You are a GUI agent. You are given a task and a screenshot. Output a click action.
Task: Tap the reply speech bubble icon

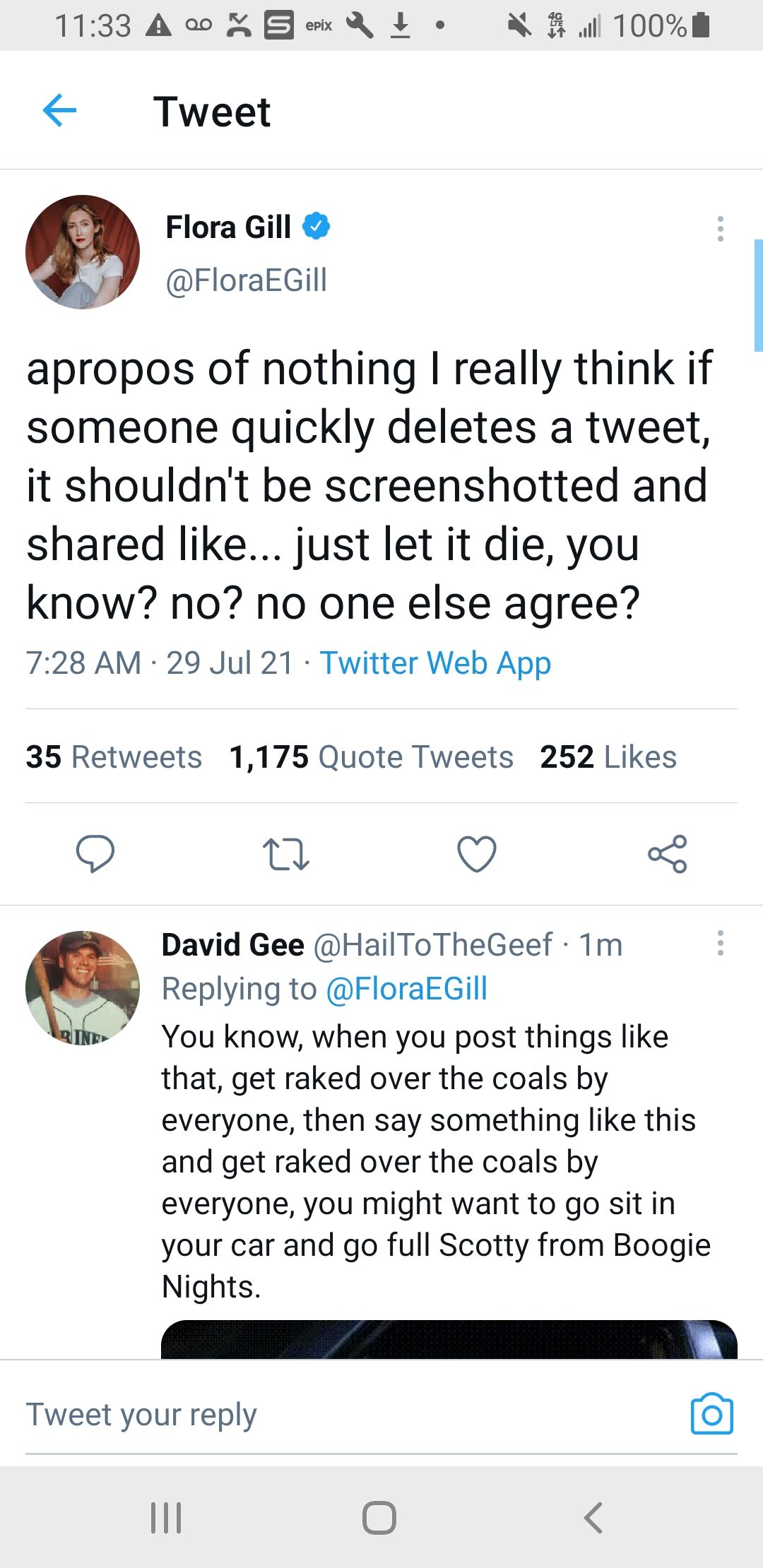(95, 853)
